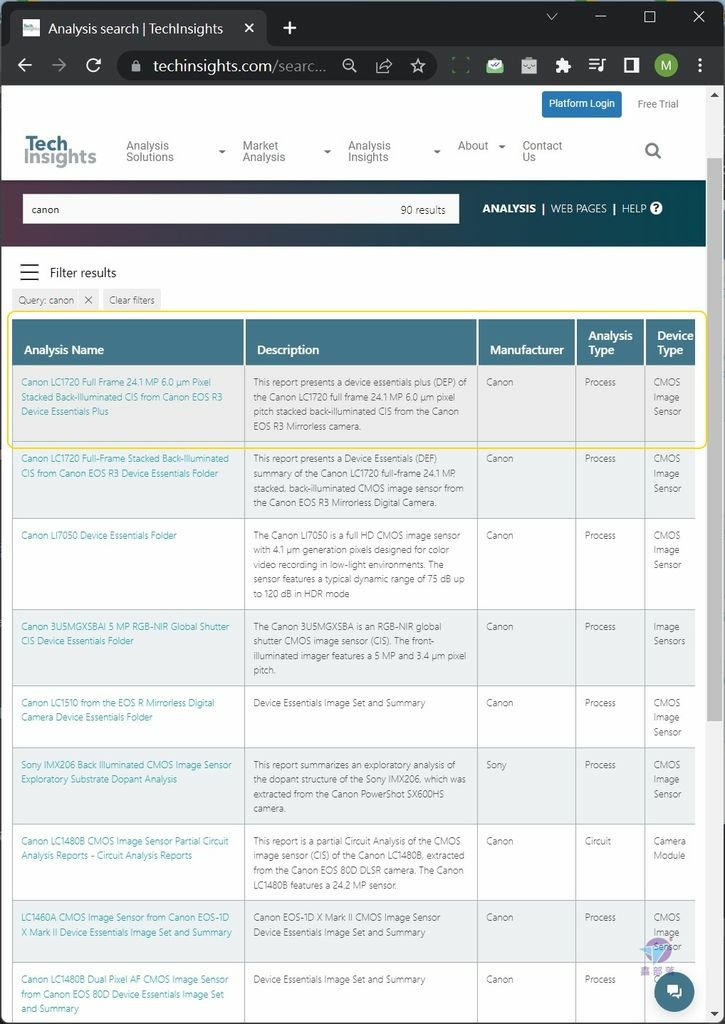
Task: Open the green checkmark mail extension icon
Action: (495, 65)
